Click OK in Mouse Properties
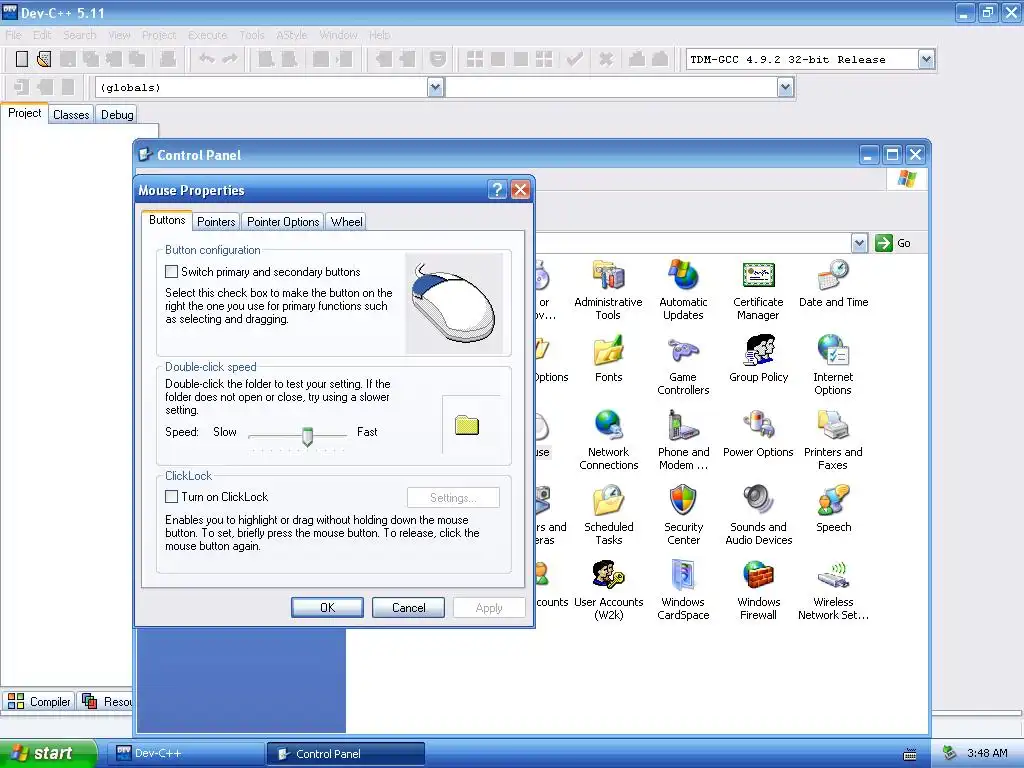 327,607
